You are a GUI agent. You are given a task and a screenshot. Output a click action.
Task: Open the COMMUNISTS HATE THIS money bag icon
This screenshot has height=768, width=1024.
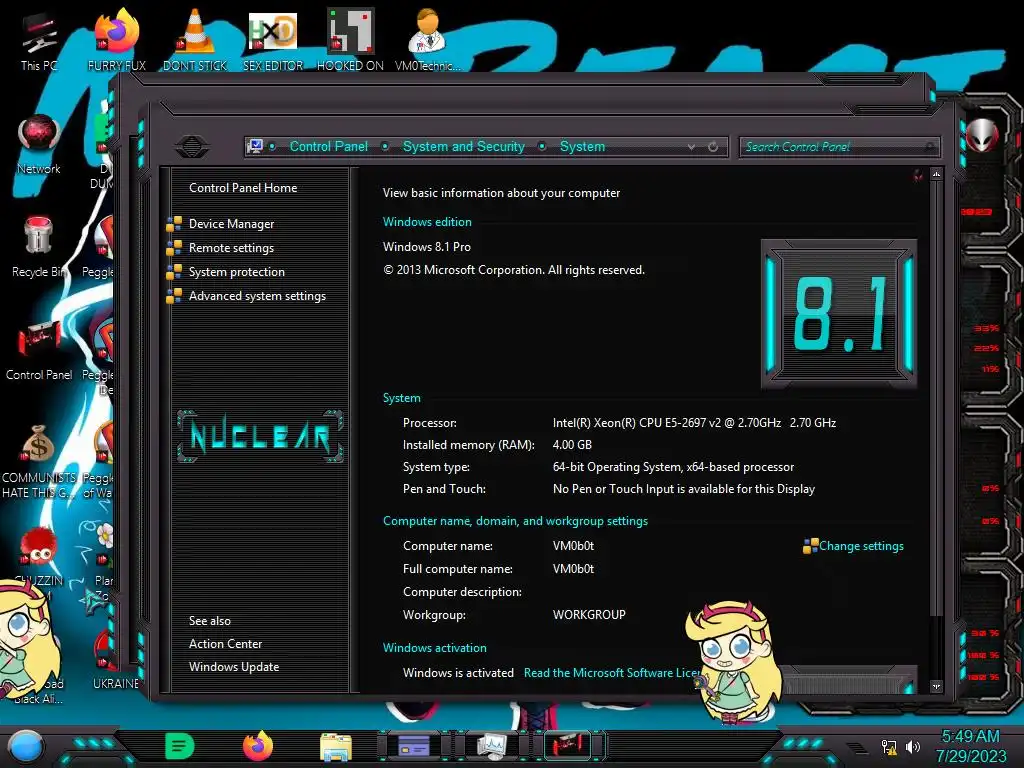click(x=39, y=461)
